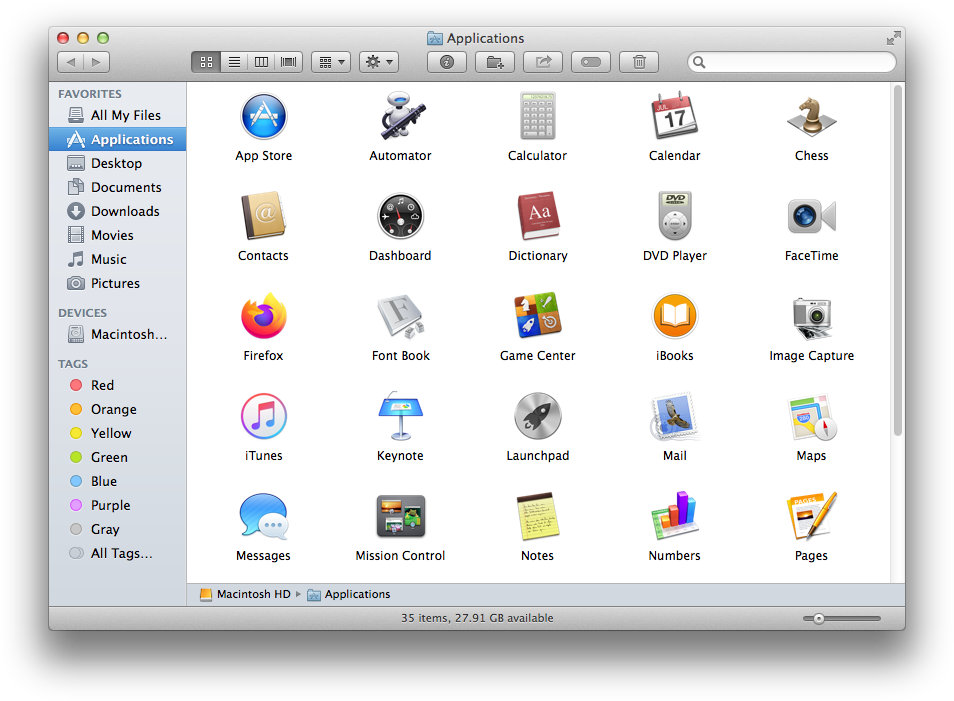Screen dimensions: 954x701
Task: Click the Finder search field
Action: coord(797,62)
